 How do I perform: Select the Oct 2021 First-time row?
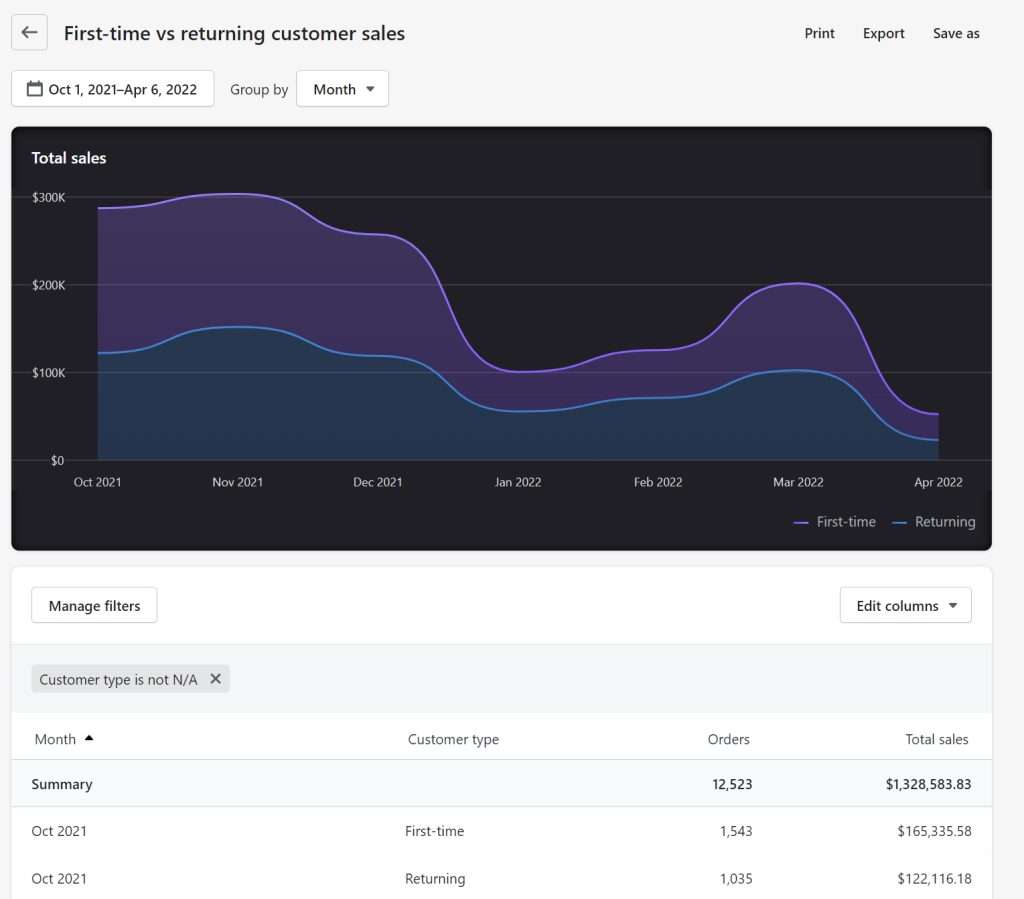pyautogui.click(x=500, y=831)
